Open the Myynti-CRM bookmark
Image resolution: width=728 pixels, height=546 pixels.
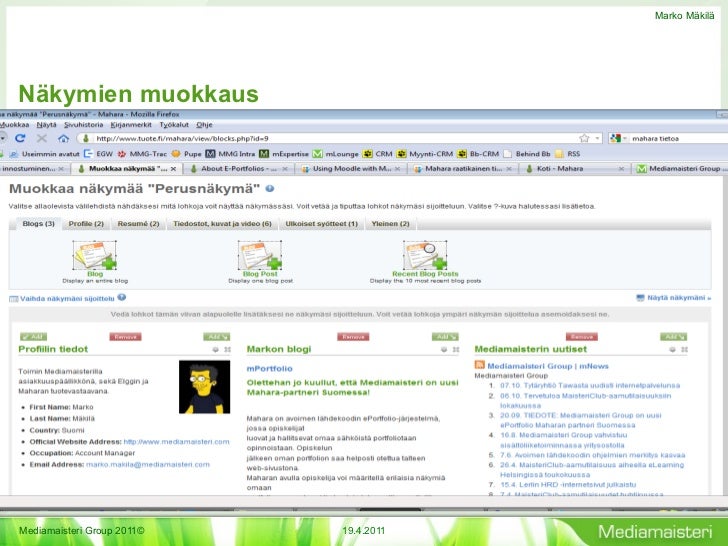[x=425, y=154]
